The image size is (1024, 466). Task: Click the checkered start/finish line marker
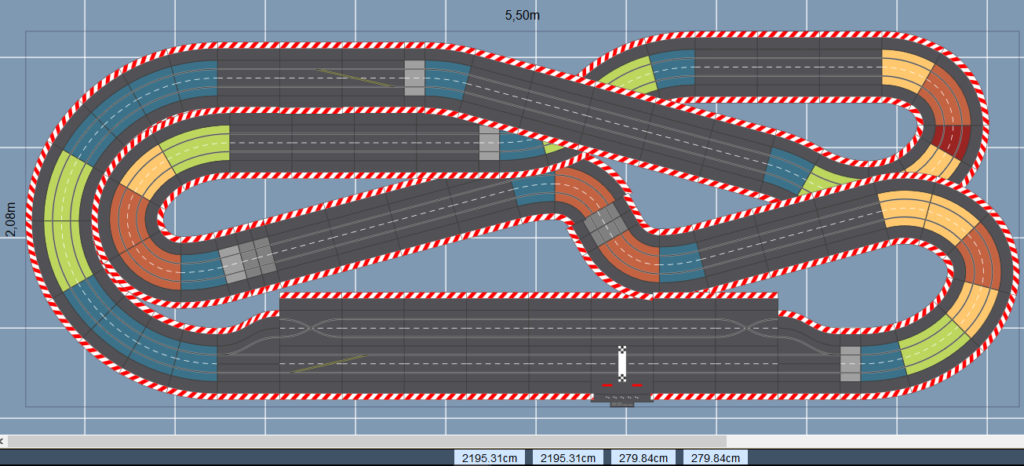[x=622, y=363]
